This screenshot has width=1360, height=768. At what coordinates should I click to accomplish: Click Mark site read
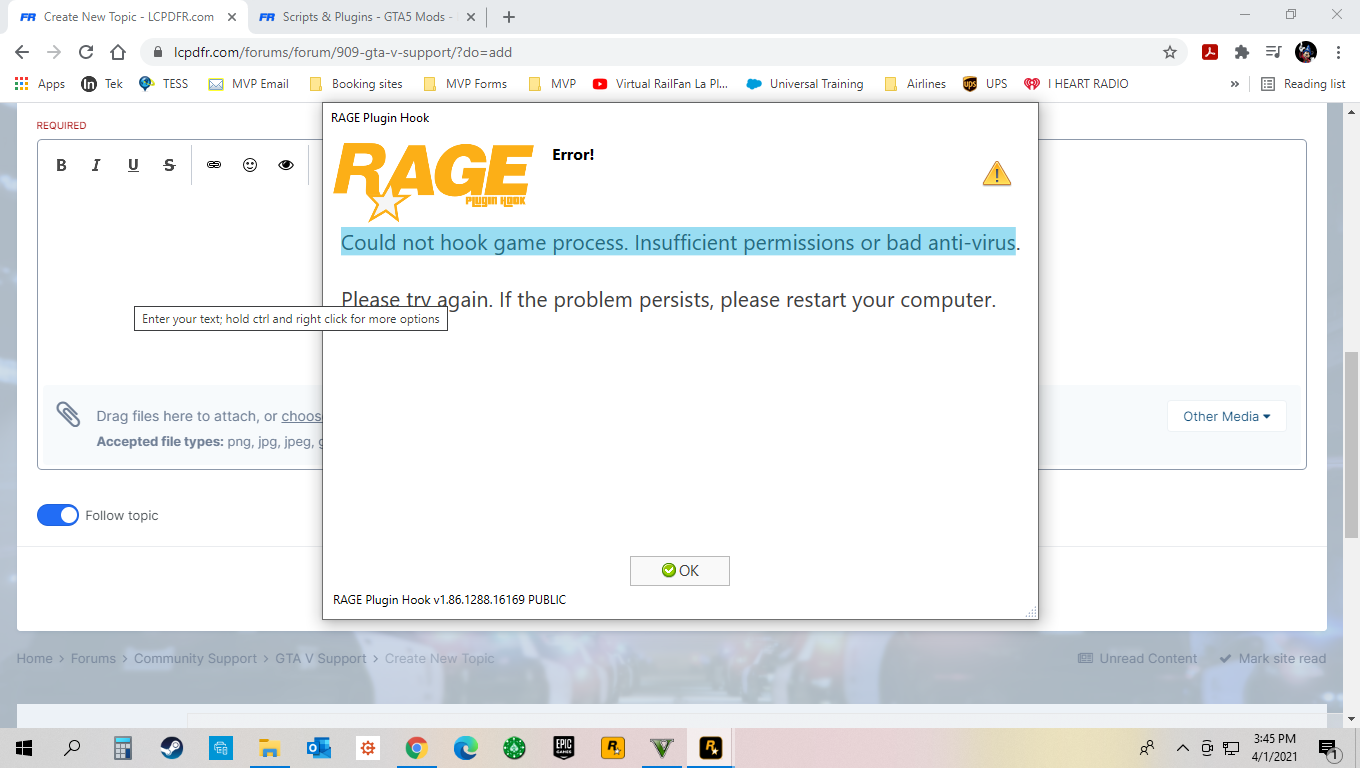point(1273,658)
